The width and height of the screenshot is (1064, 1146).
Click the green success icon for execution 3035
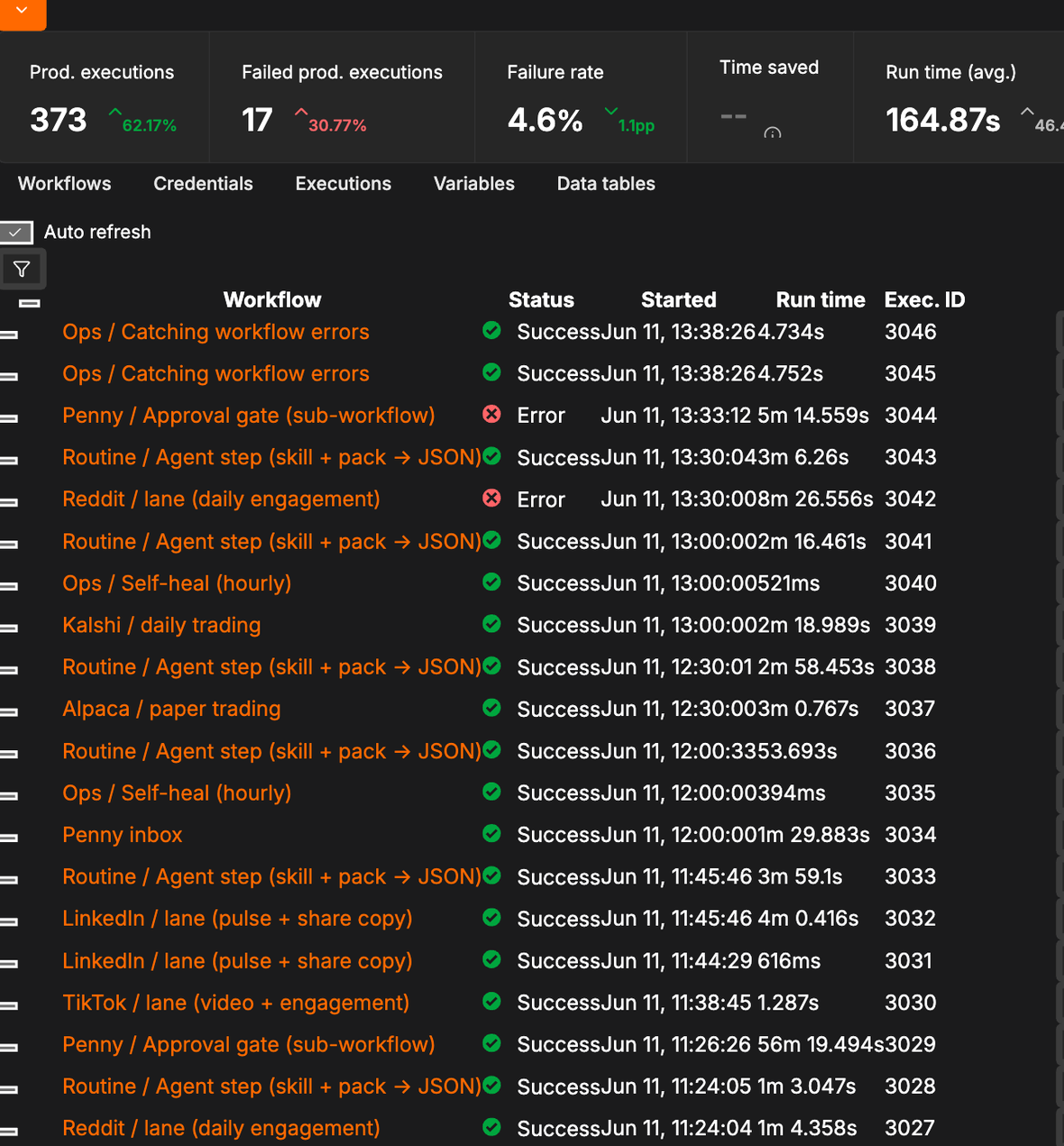tap(491, 791)
